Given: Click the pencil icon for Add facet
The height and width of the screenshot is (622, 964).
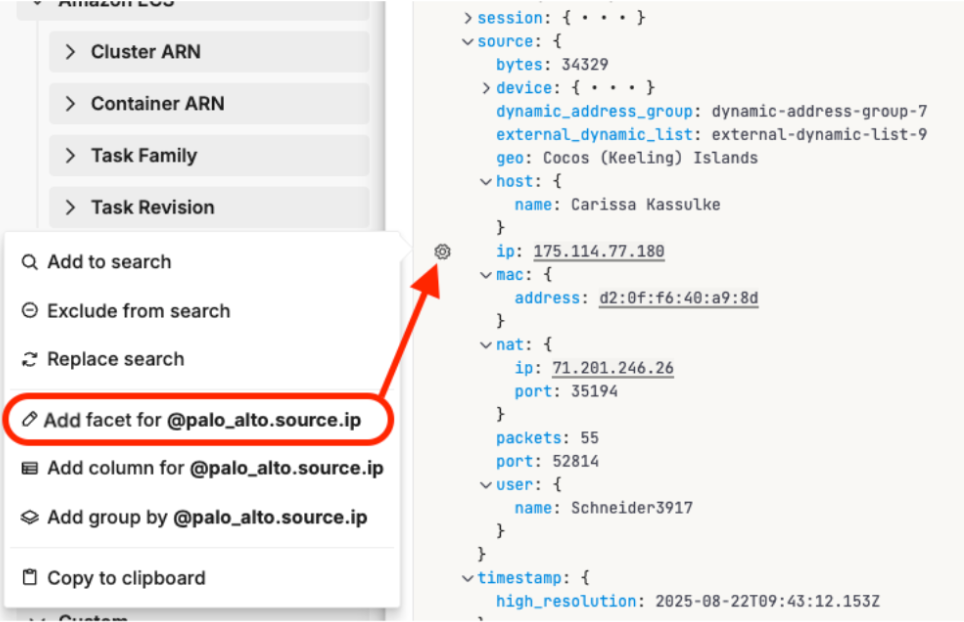Looking at the screenshot, I should coord(31,421).
